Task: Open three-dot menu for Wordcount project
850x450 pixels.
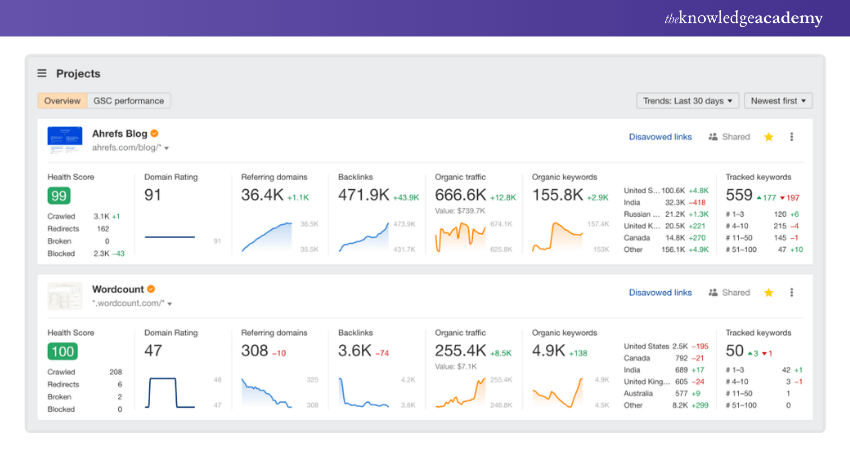Action: pos(792,293)
